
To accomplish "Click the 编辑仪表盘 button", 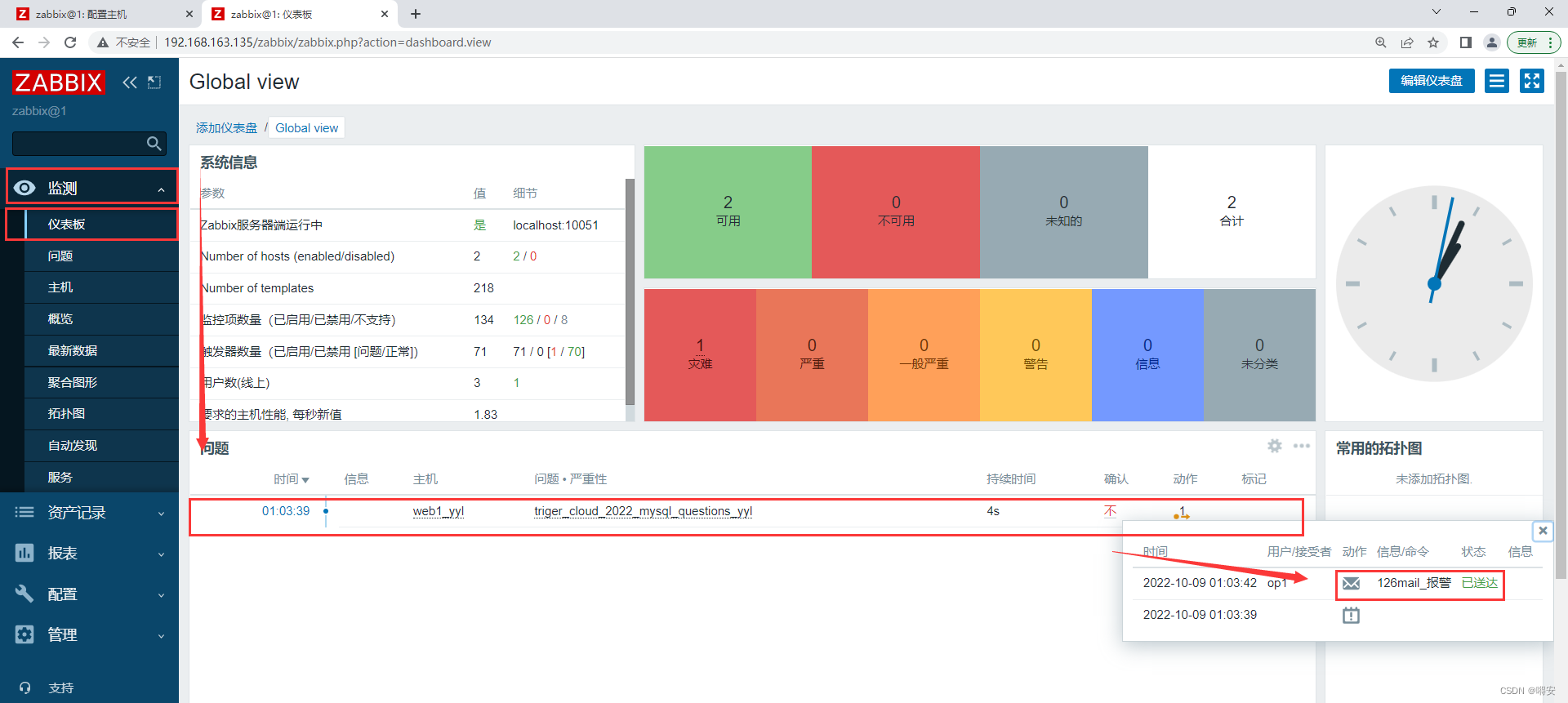I will click(x=1432, y=81).
